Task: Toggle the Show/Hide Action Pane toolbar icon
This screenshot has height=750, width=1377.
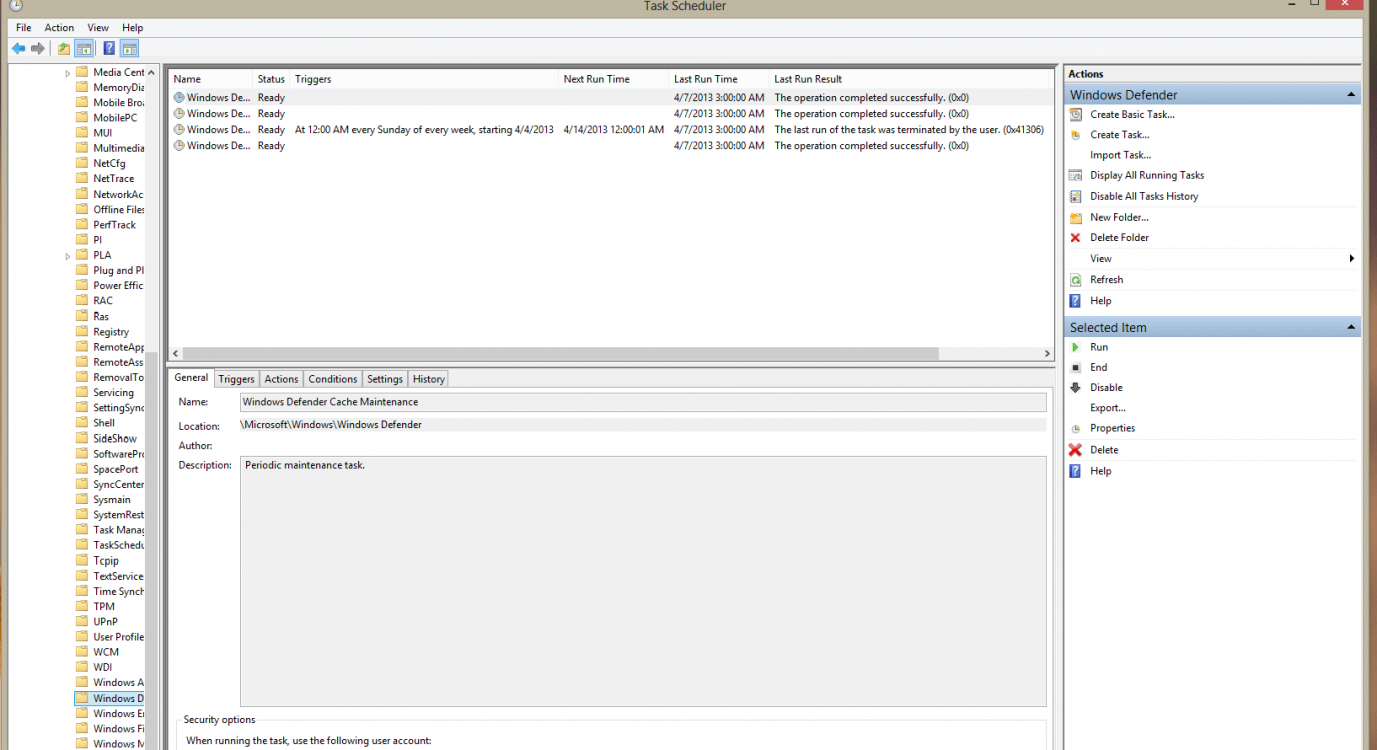Action: tap(130, 48)
